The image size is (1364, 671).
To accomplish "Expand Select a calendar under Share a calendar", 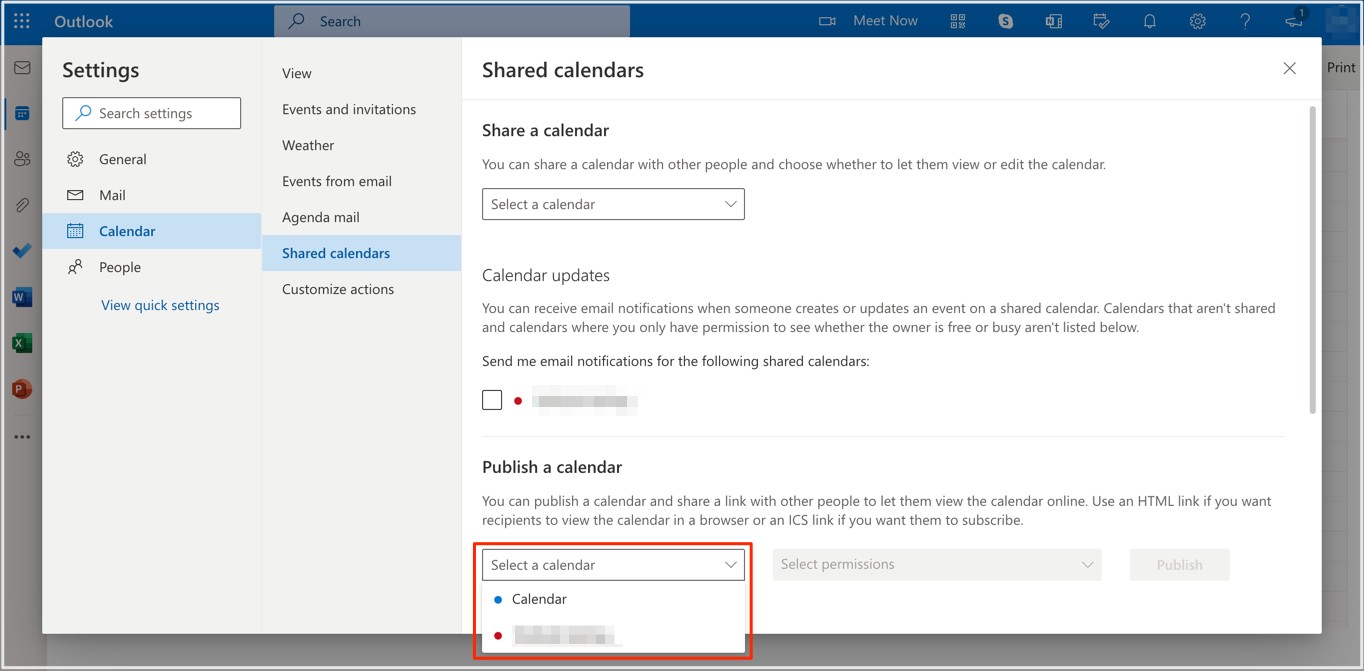I will tap(613, 204).
